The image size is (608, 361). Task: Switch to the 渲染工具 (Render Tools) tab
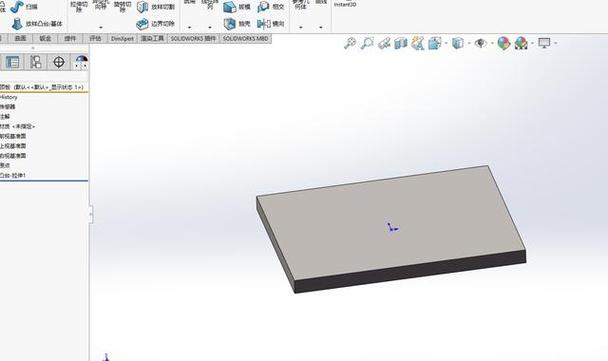pyautogui.click(x=152, y=38)
